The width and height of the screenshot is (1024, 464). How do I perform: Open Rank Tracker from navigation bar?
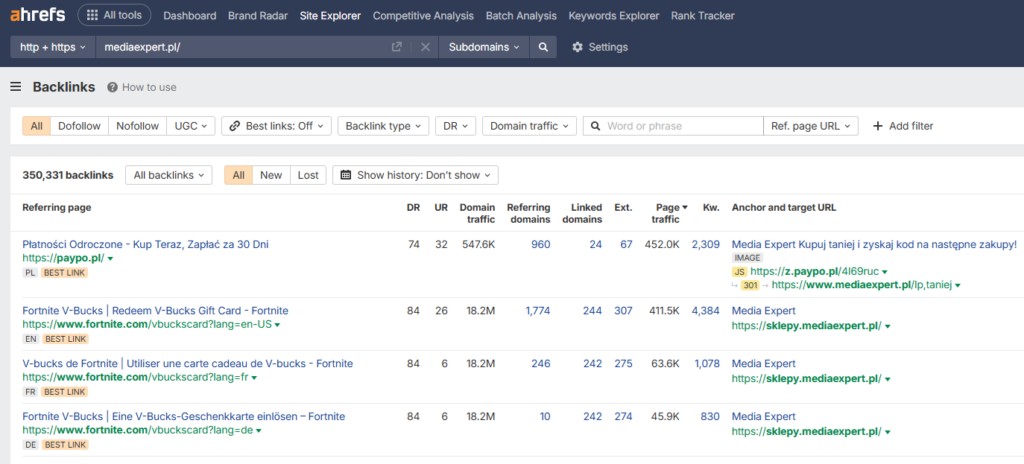(702, 16)
